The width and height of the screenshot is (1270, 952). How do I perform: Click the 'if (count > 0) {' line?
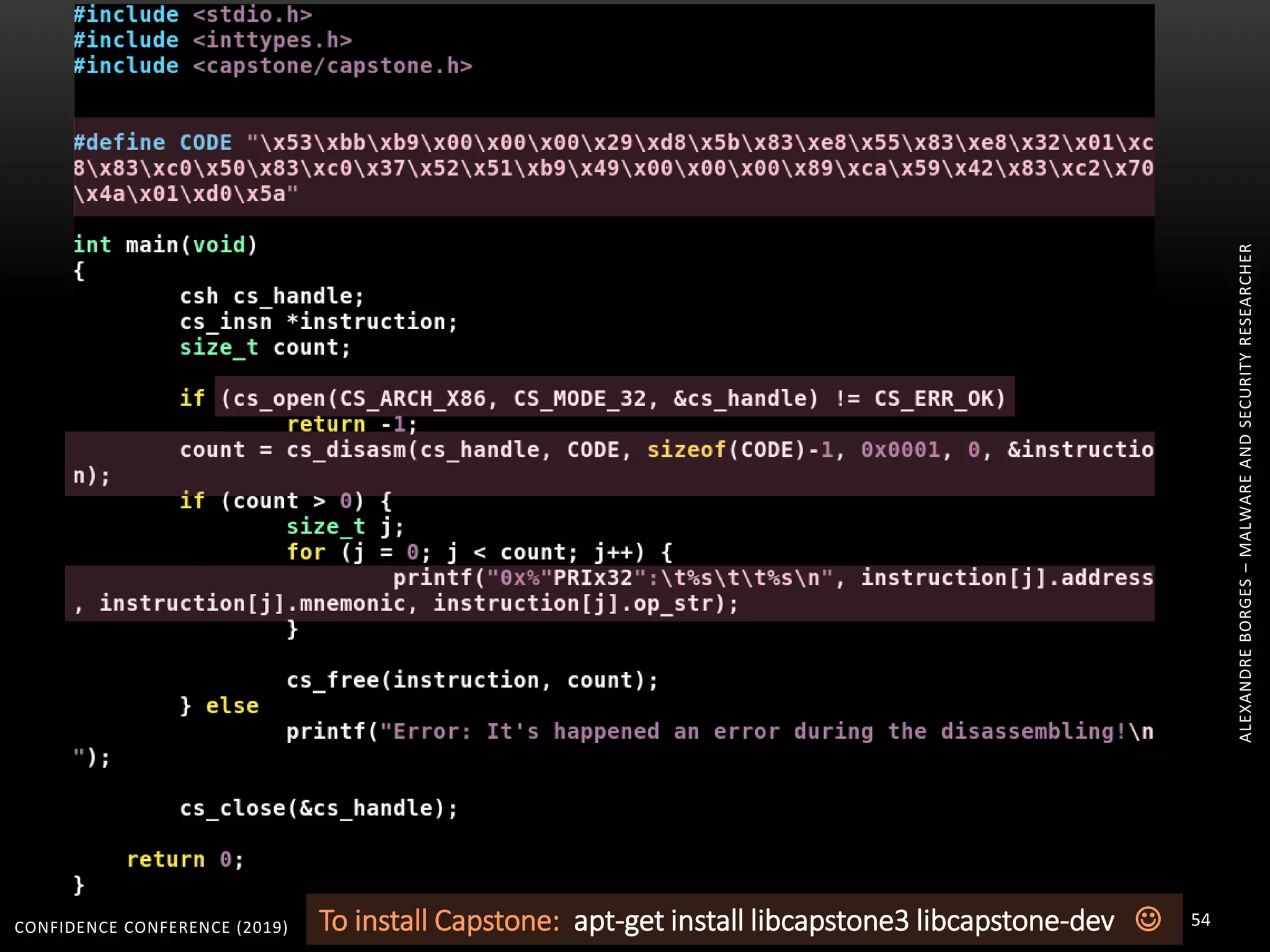pos(286,501)
